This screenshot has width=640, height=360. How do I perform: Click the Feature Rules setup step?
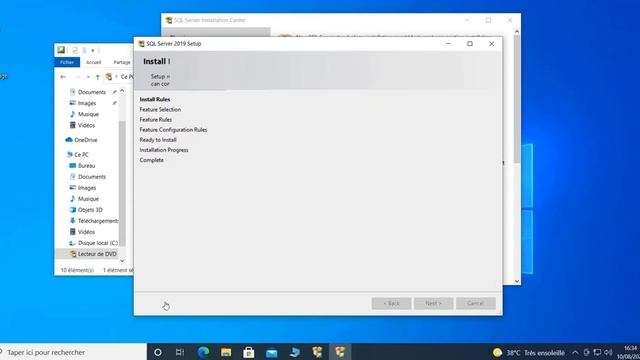[x=156, y=120]
